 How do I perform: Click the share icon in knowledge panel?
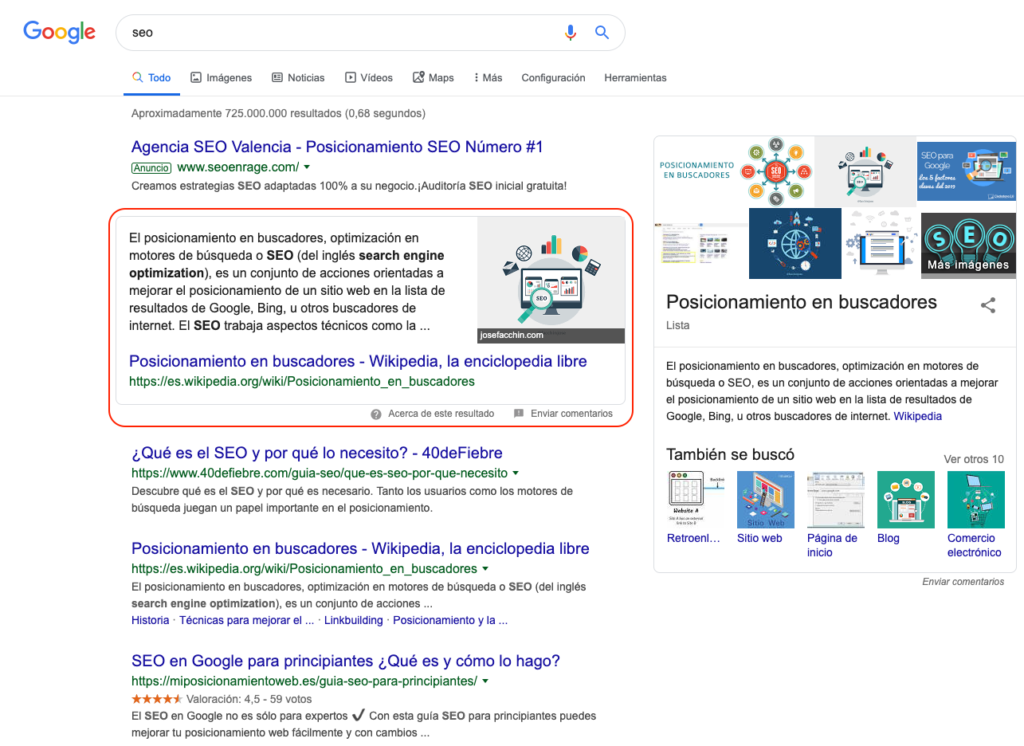(x=988, y=305)
